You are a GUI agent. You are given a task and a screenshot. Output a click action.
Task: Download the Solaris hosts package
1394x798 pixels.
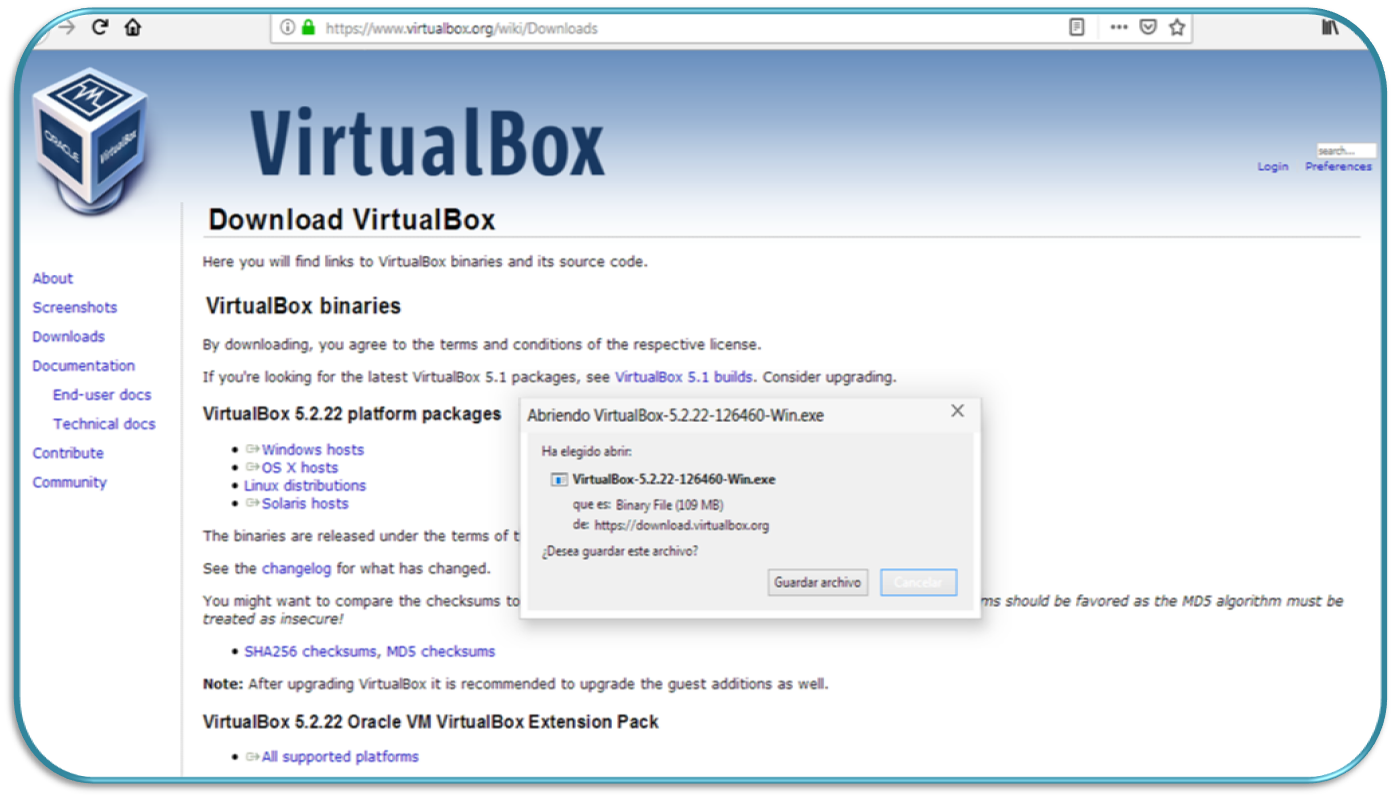(x=305, y=504)
